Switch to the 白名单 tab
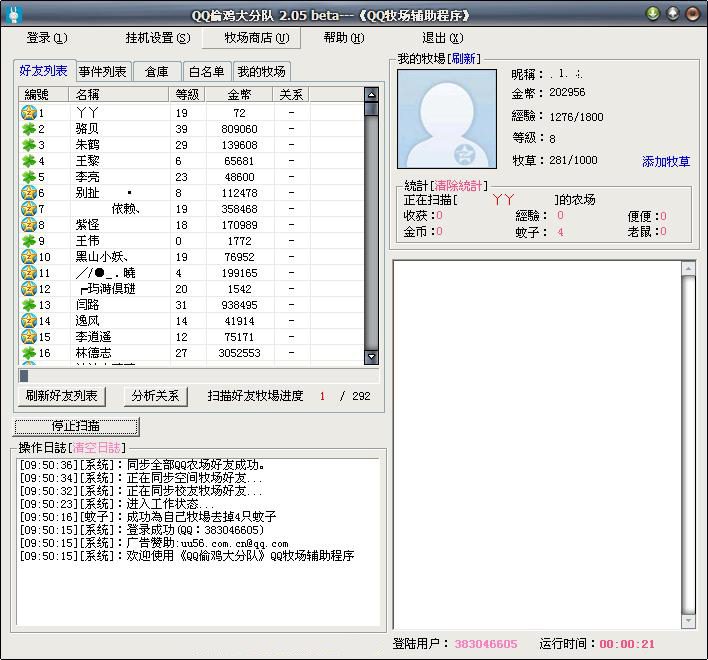The image size is (708, 660). tap(207, 72)
